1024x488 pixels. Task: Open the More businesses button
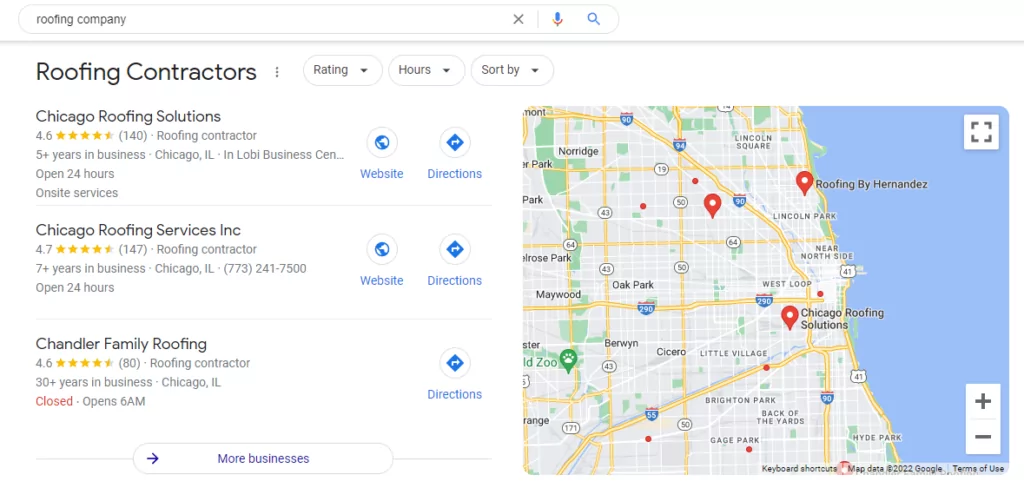[x=263, y=459]
